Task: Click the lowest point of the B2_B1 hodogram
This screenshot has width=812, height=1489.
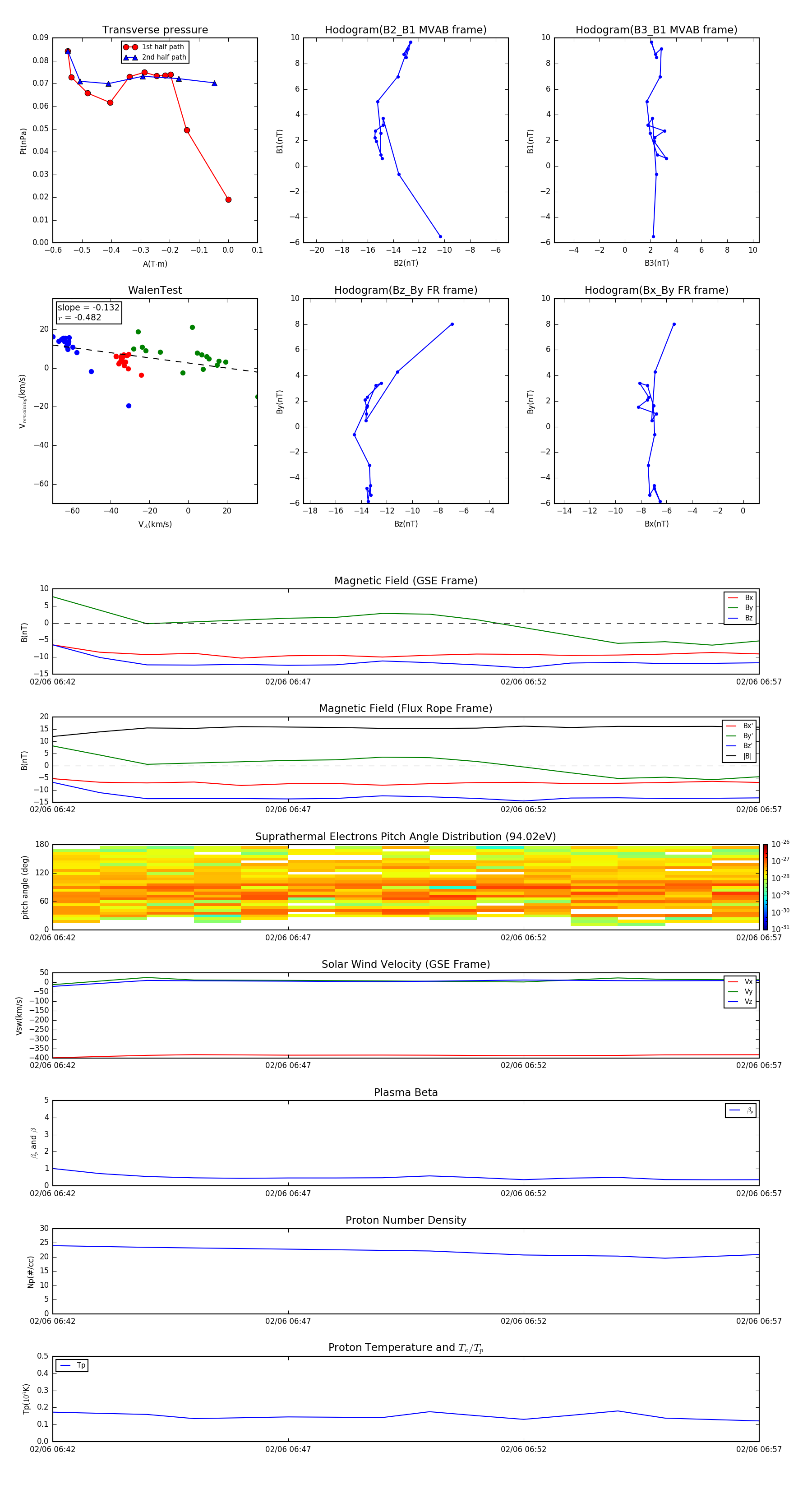Action: click(x=440, y=236)
